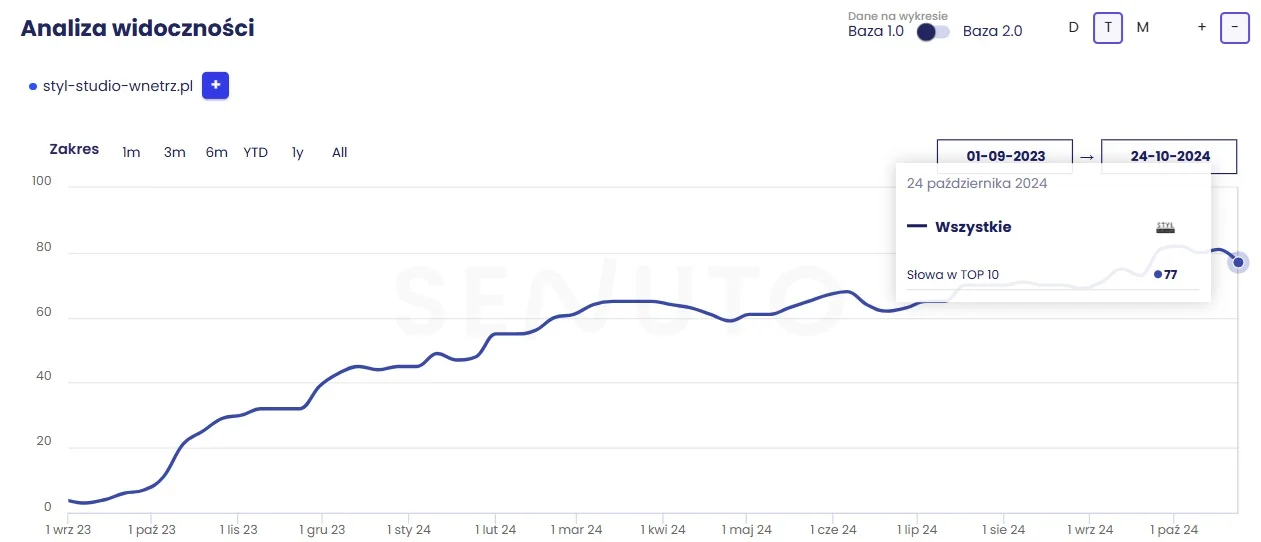Set range to 3m
1261x542 pixels.
click(x=175, y=153)
